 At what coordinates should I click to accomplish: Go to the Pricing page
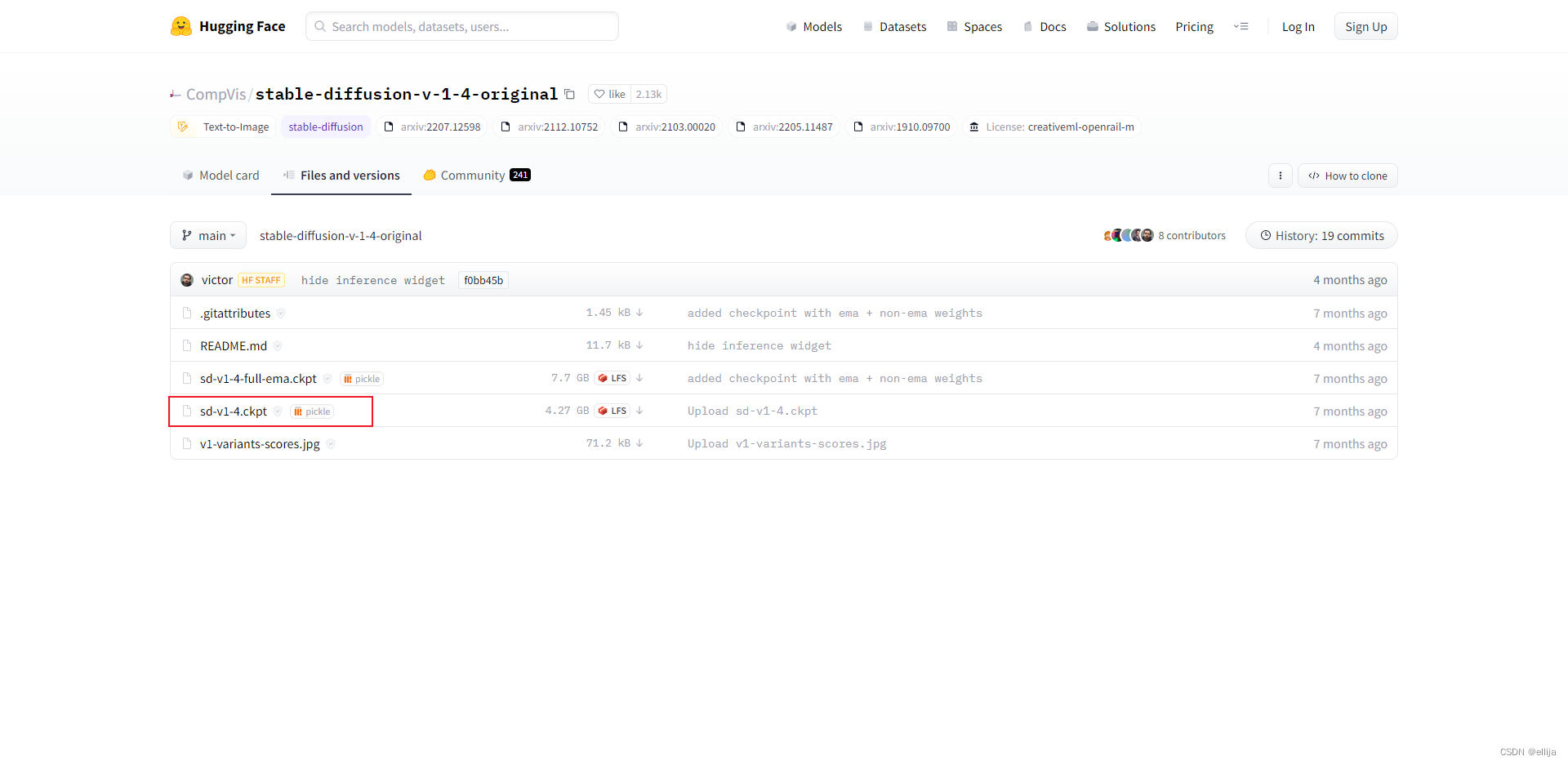tap(1194, 27)
